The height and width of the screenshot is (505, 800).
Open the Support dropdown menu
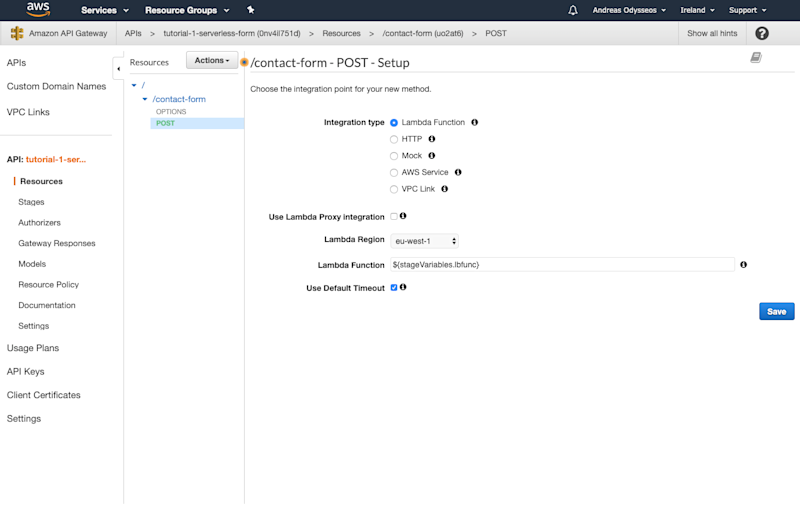747,10
